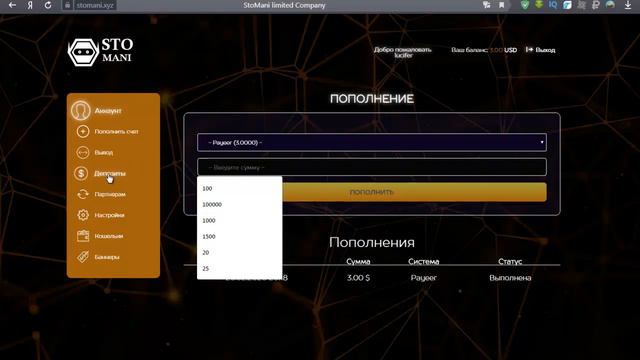Screen dimensions: 640x360
Task: Open the IQ extension icon
Action: coord(553,5)
